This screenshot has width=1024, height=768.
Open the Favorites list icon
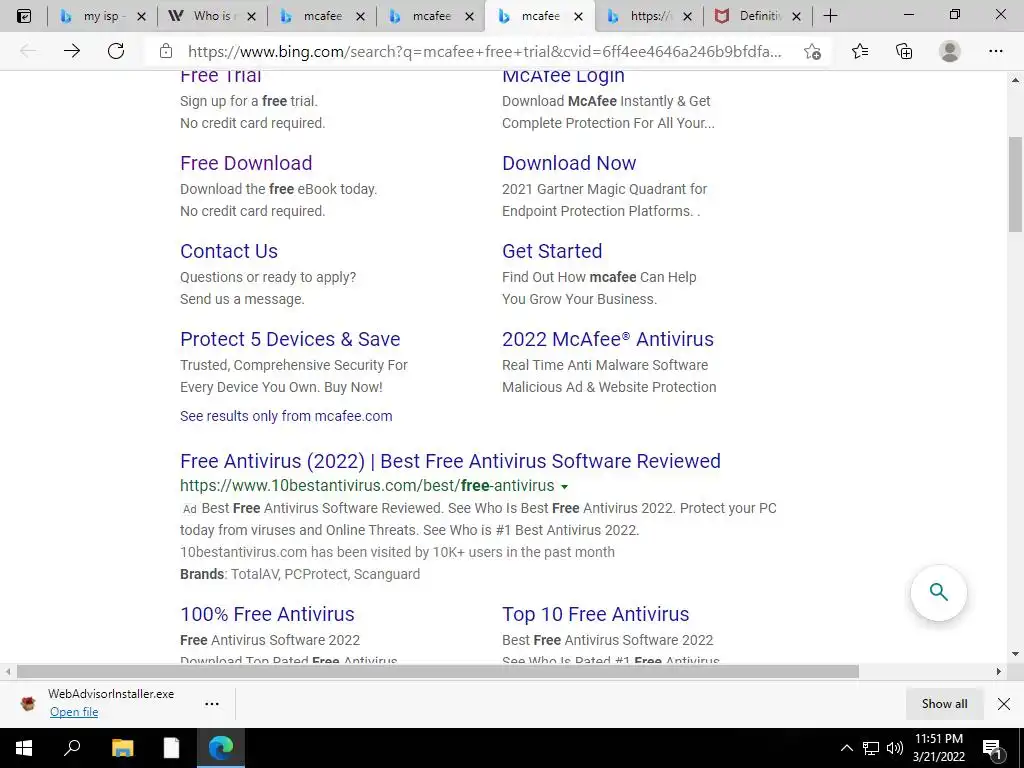click(x=860, y=51)
